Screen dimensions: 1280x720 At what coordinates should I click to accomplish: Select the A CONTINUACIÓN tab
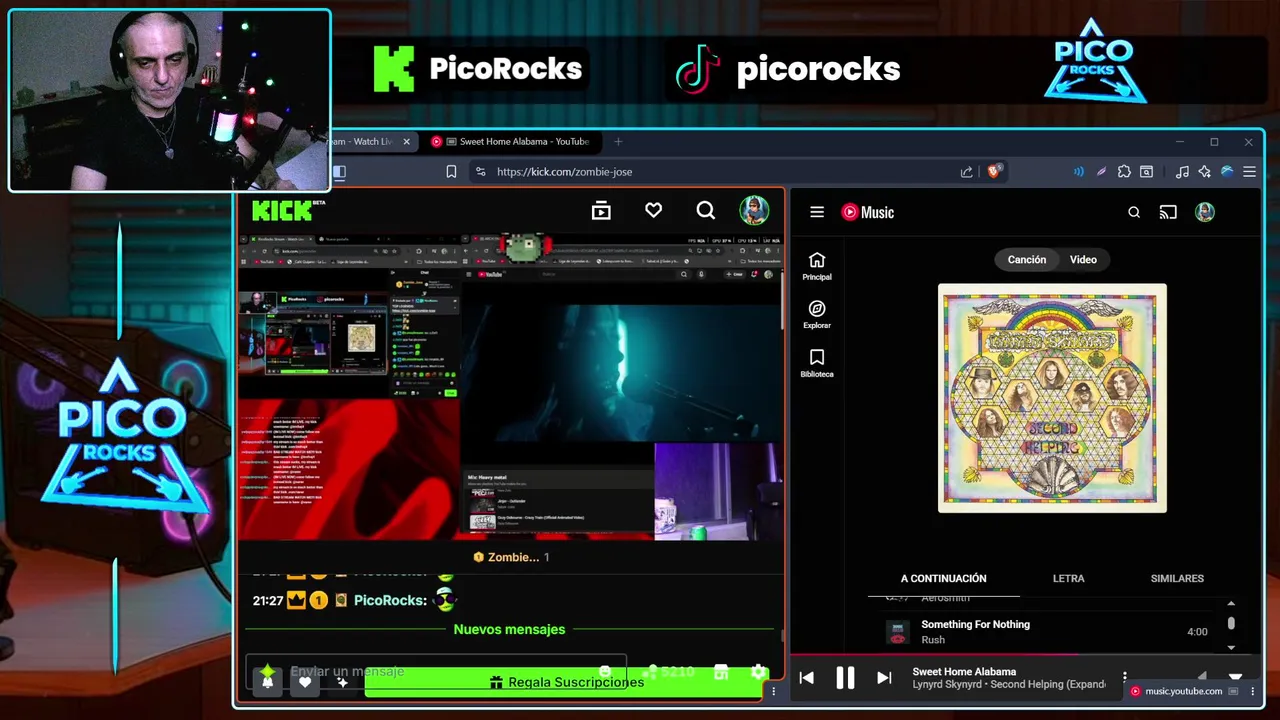point(943,578)
